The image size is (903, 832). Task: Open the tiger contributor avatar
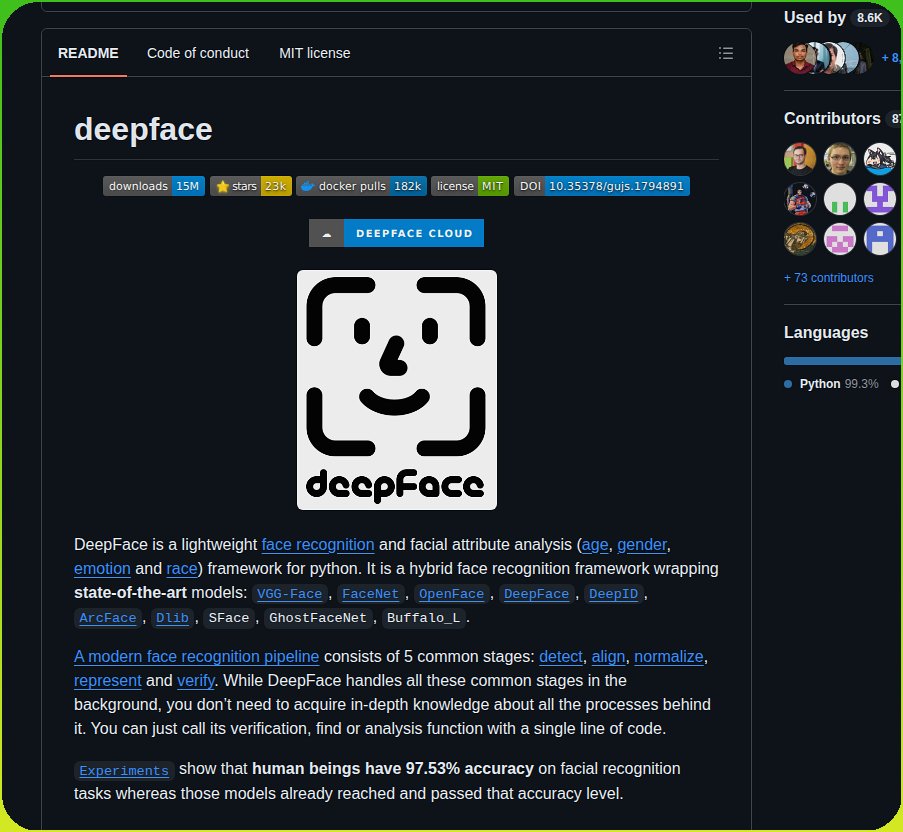799,238
